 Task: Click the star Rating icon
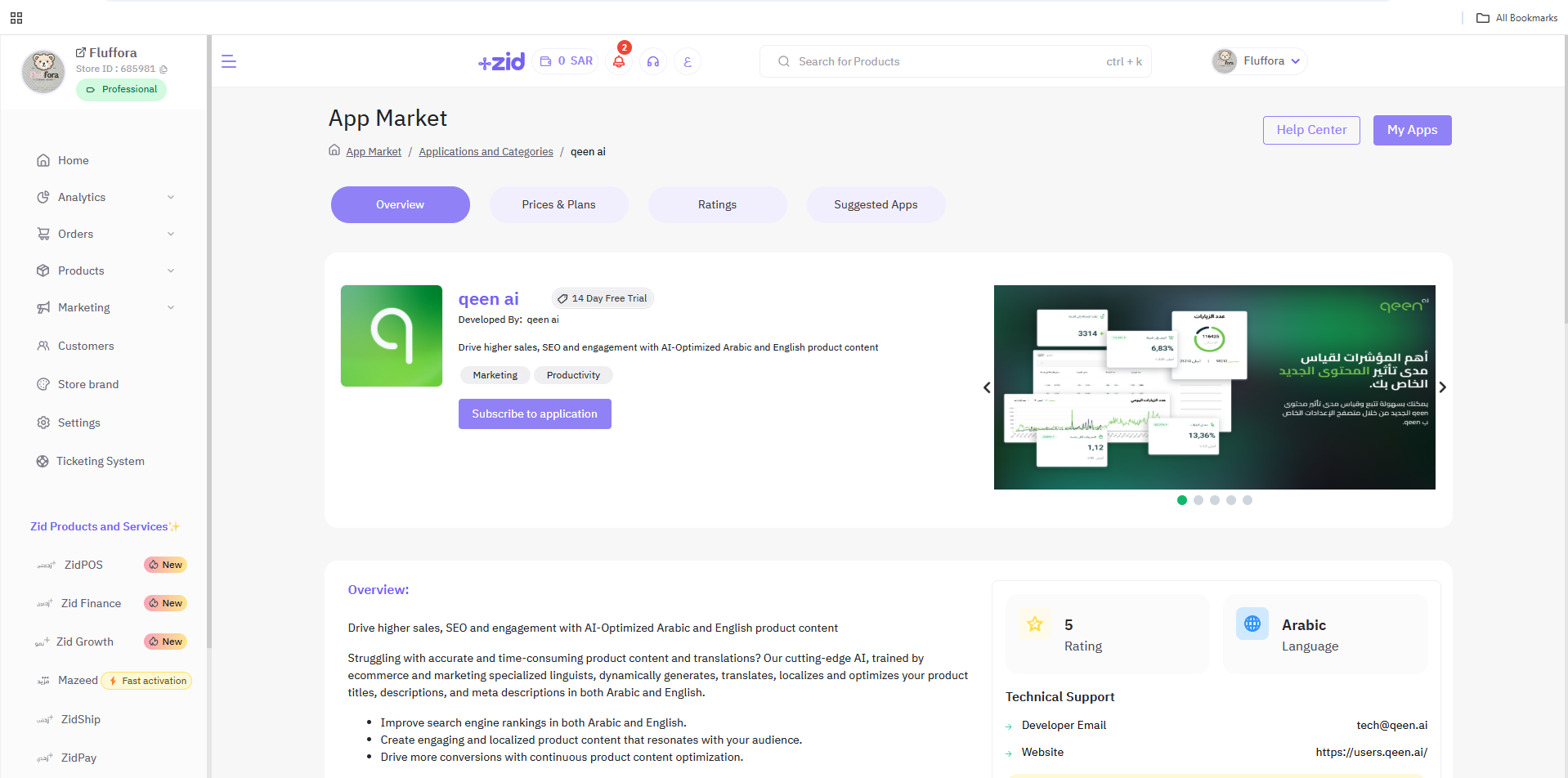(1035, 624)
